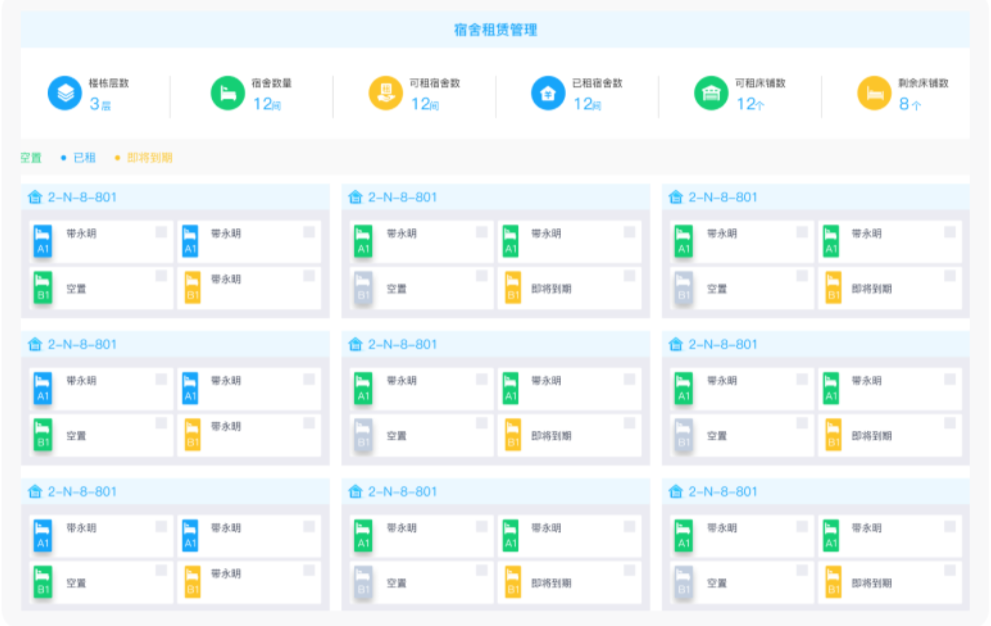Viewport: 991px width, 626px height.
Task: Click the blue A1 bed icon in bottom-left room
Action: click(x=43, y=536)
